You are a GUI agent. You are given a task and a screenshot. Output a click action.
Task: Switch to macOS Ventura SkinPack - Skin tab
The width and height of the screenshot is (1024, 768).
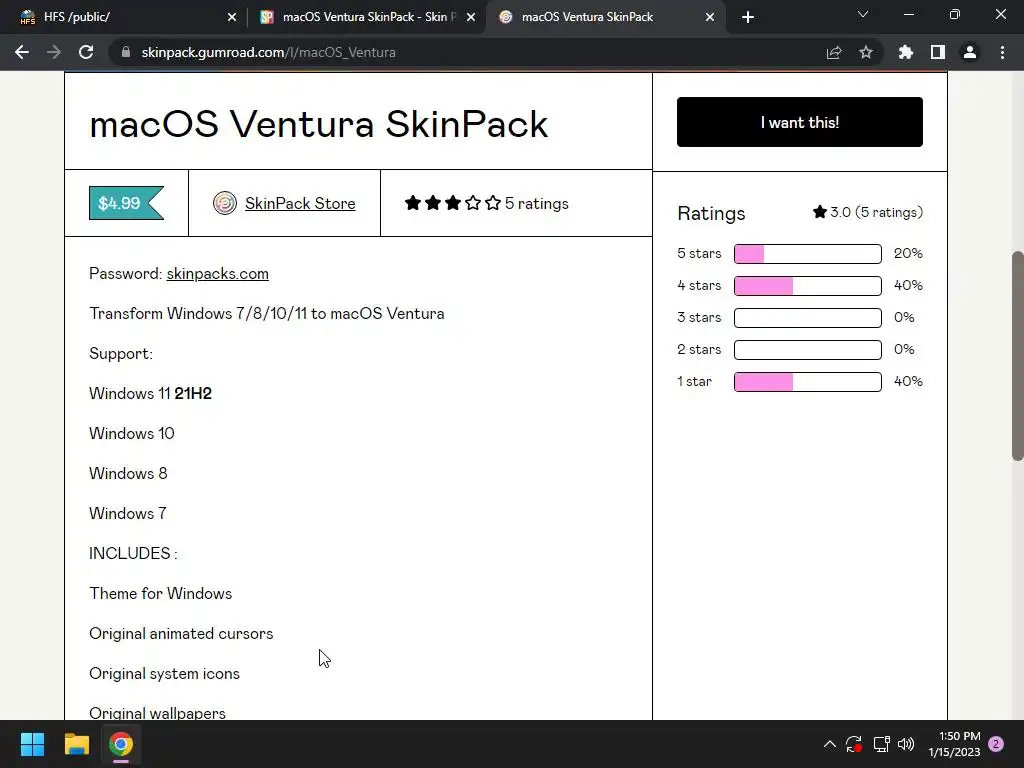[368, 17]
